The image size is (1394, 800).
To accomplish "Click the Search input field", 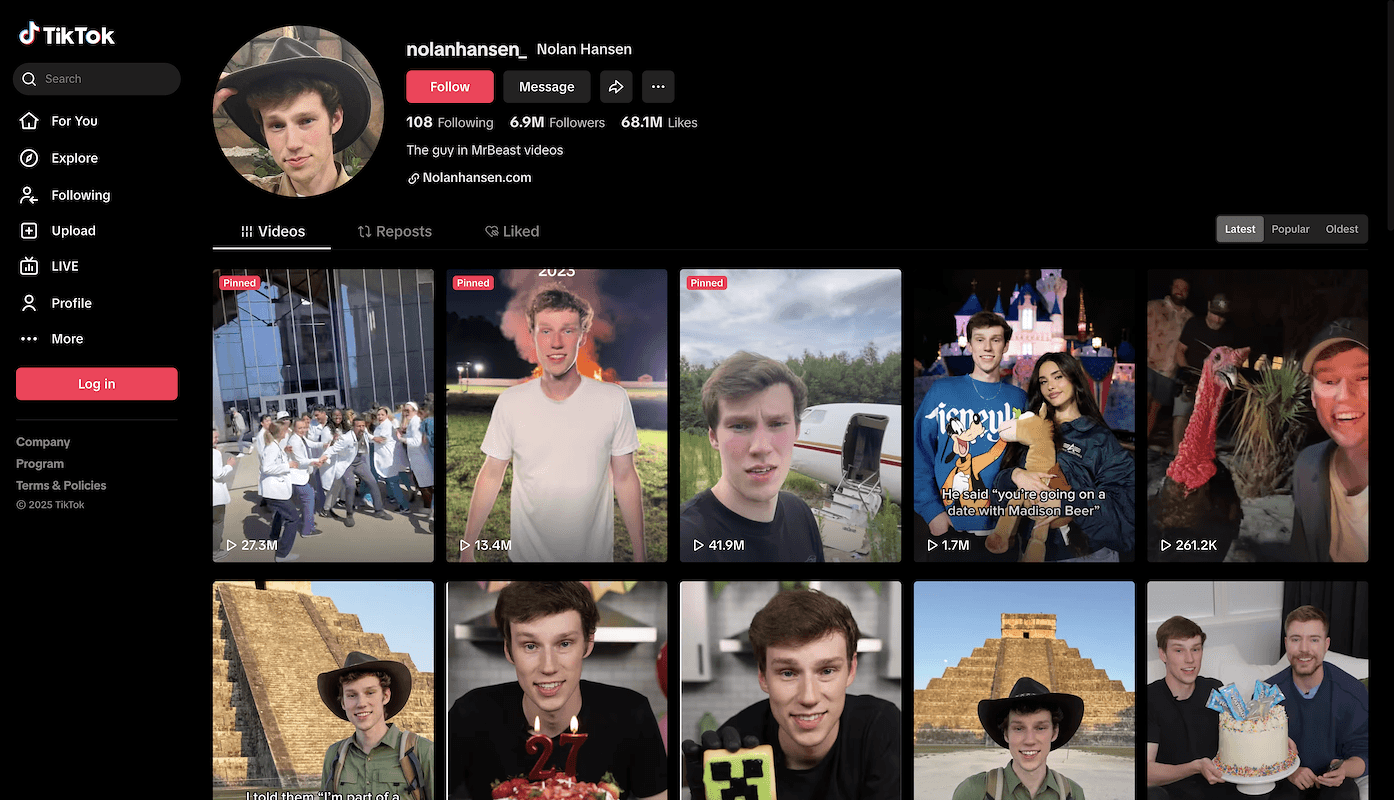I will click(105, 79).
